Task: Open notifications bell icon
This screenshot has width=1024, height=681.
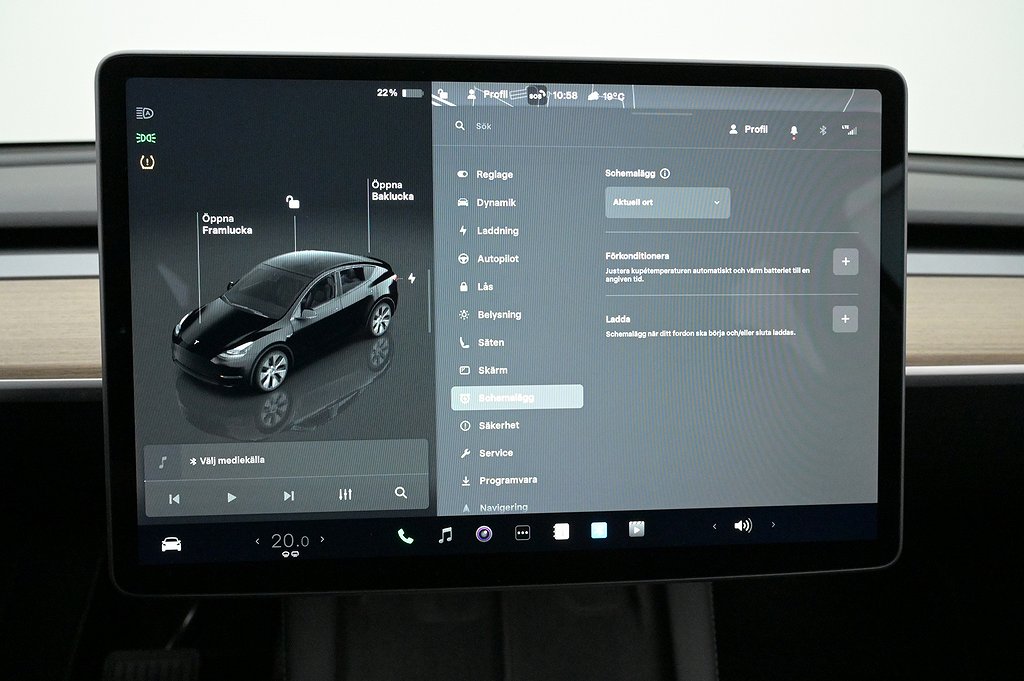Action: point(794,130)
